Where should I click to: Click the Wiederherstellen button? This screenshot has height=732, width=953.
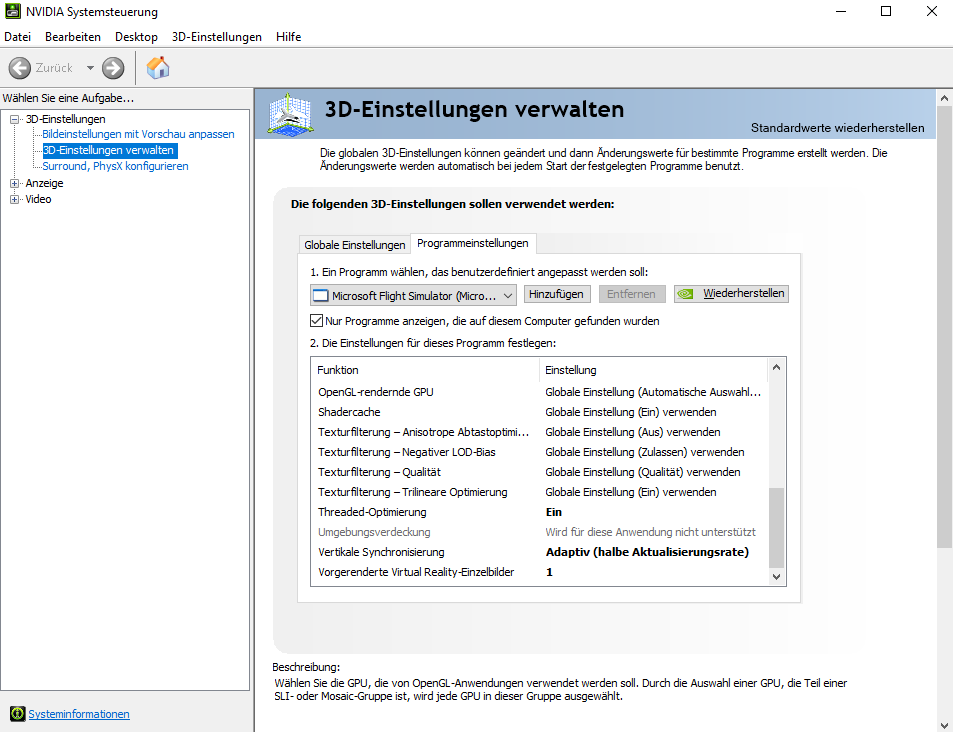(x=731, y=294)
